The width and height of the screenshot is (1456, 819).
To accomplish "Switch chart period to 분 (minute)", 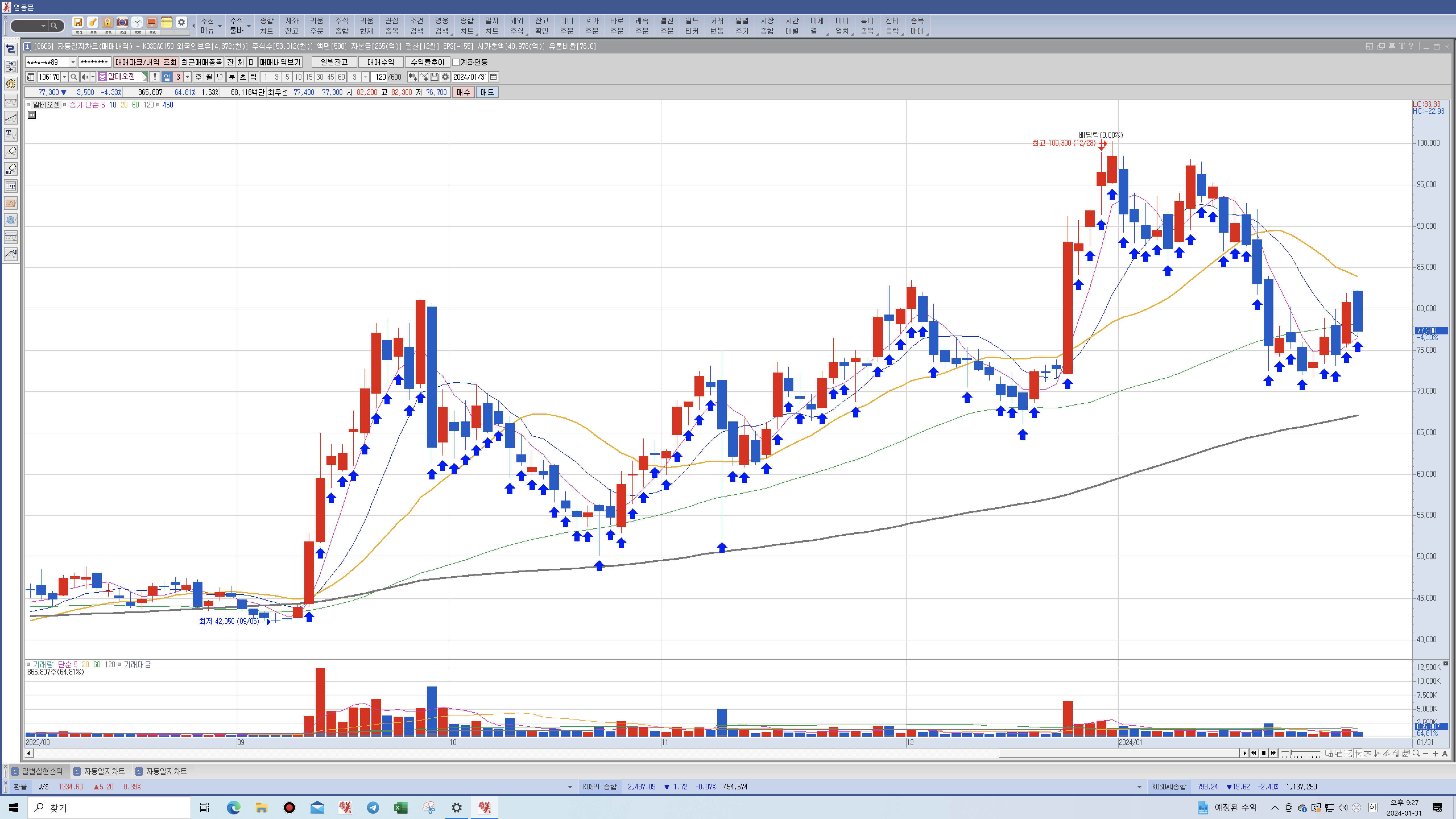I will click(232, 77).
